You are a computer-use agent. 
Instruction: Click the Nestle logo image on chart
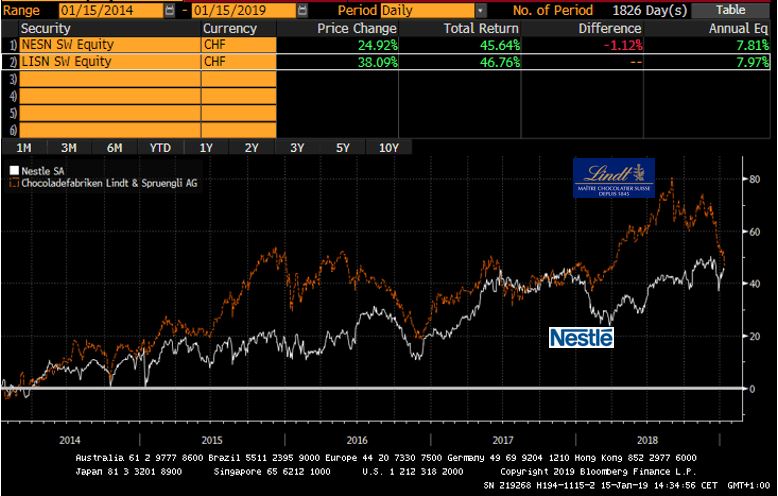point(581,337)
